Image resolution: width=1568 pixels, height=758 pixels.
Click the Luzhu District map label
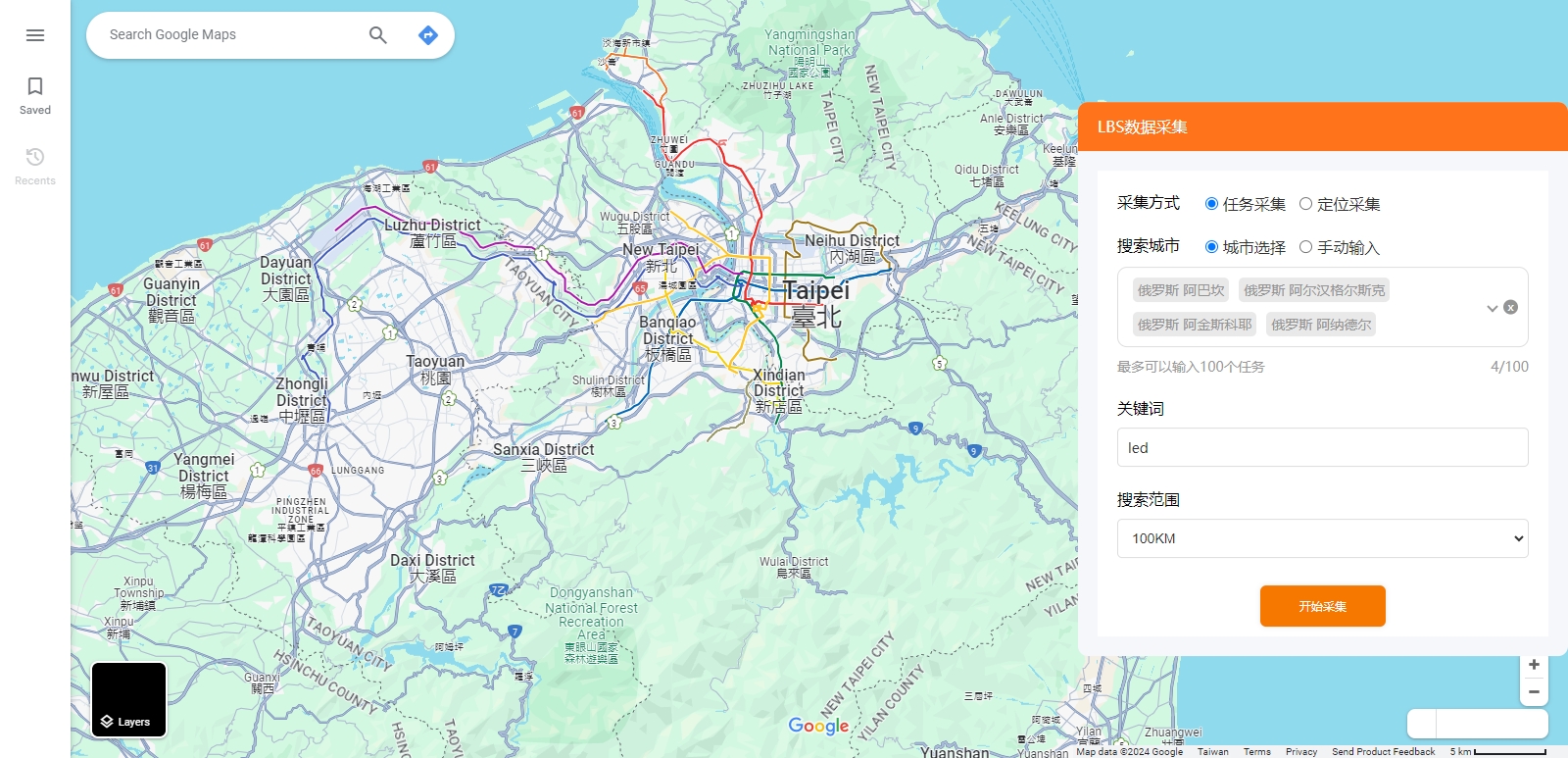(432, 232)
